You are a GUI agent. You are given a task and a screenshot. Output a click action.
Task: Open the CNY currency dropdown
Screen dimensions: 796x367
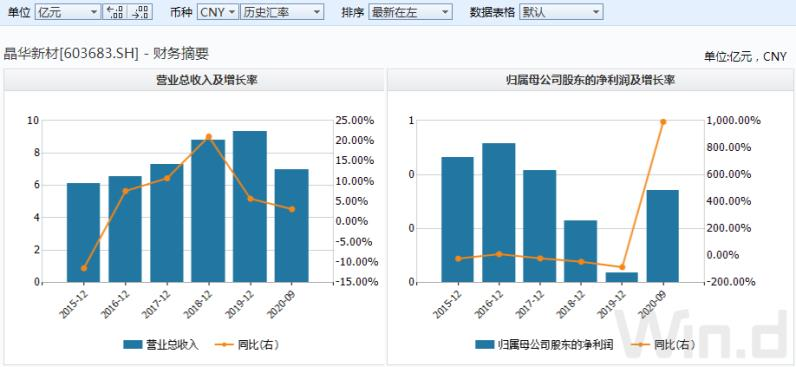click(x=217, y=12)
